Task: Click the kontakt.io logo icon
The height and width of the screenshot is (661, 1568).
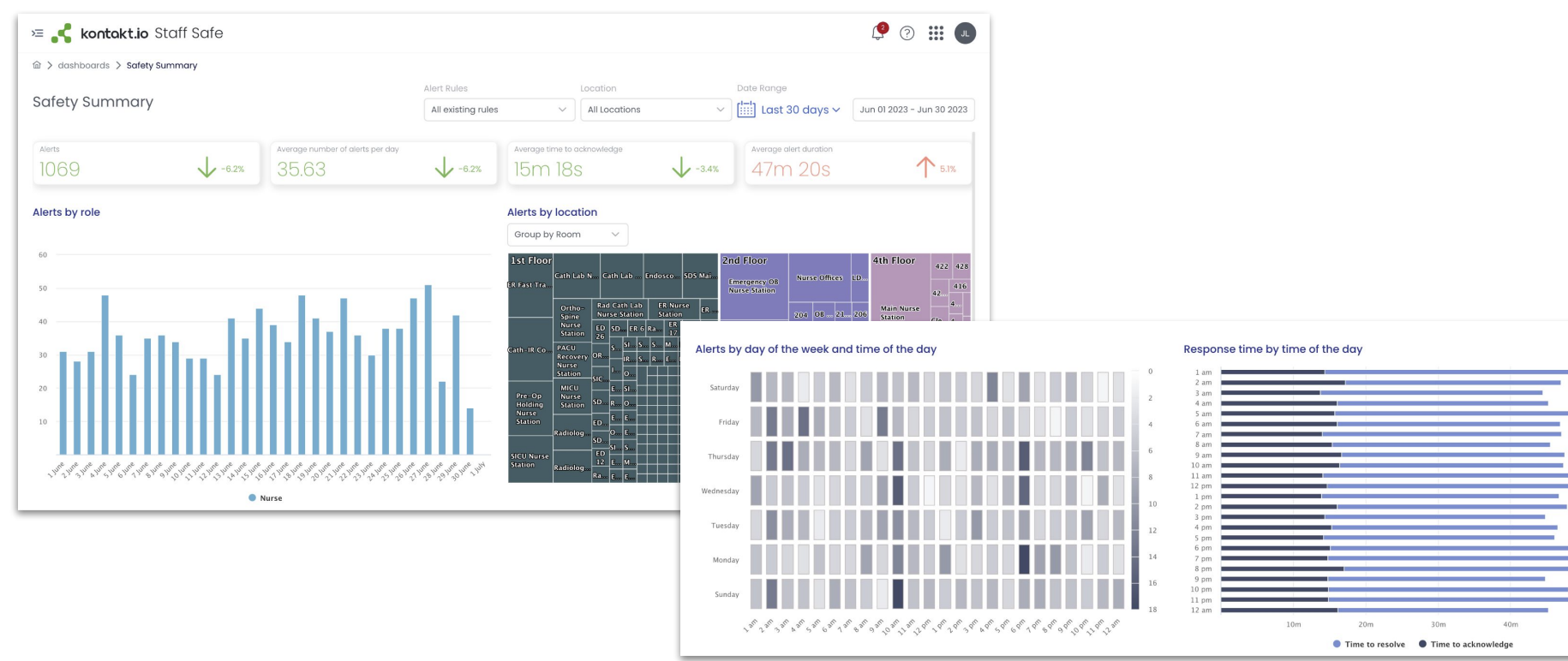Action: click(62, 34)
